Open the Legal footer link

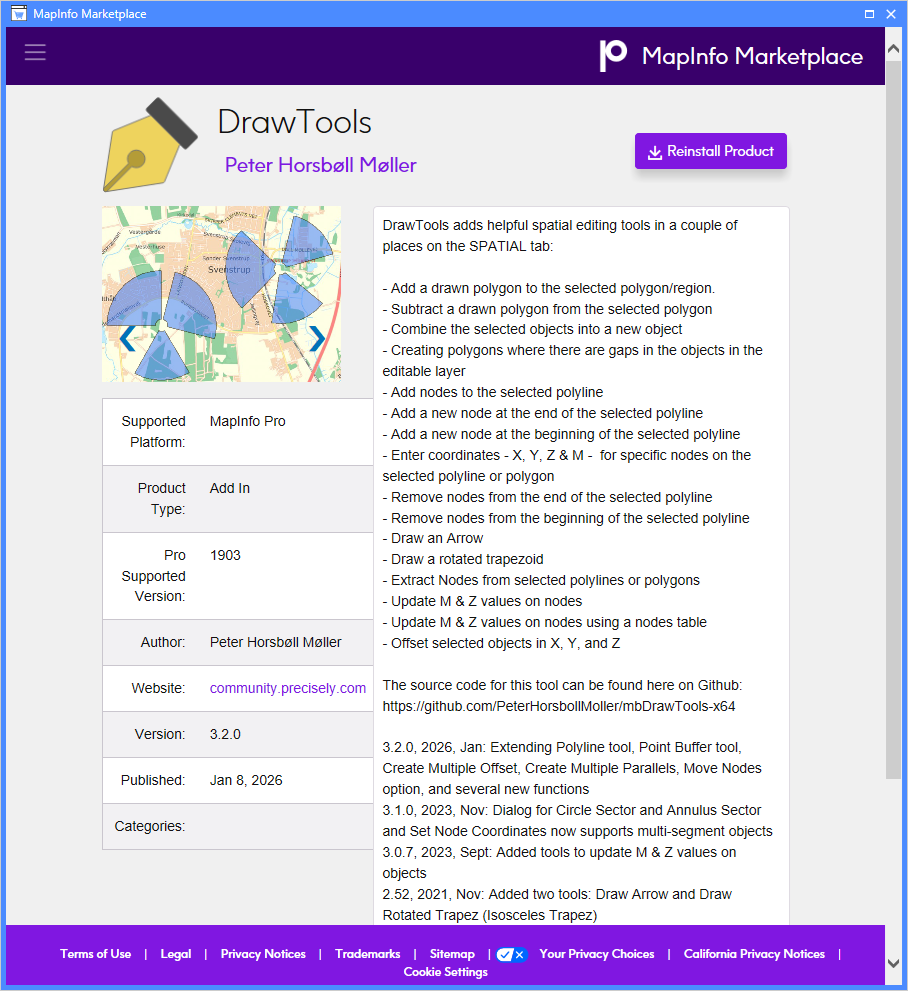[x=176, y=954]
